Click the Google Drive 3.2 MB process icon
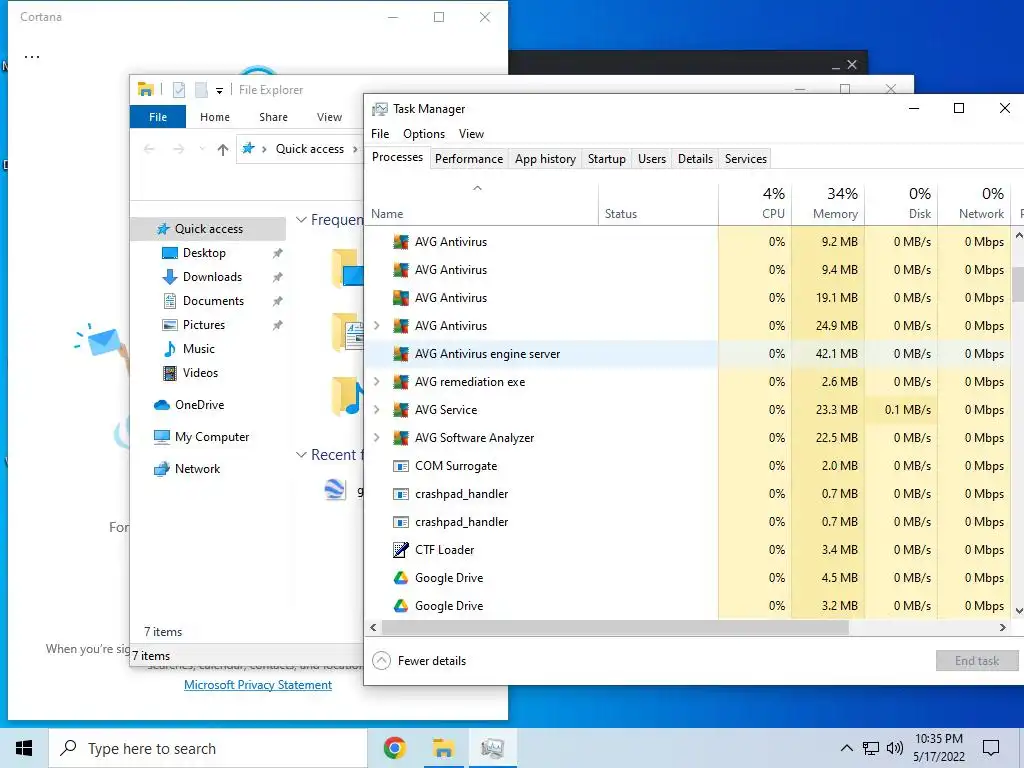This screenshot has height=768, width=1024. point(400,606)
